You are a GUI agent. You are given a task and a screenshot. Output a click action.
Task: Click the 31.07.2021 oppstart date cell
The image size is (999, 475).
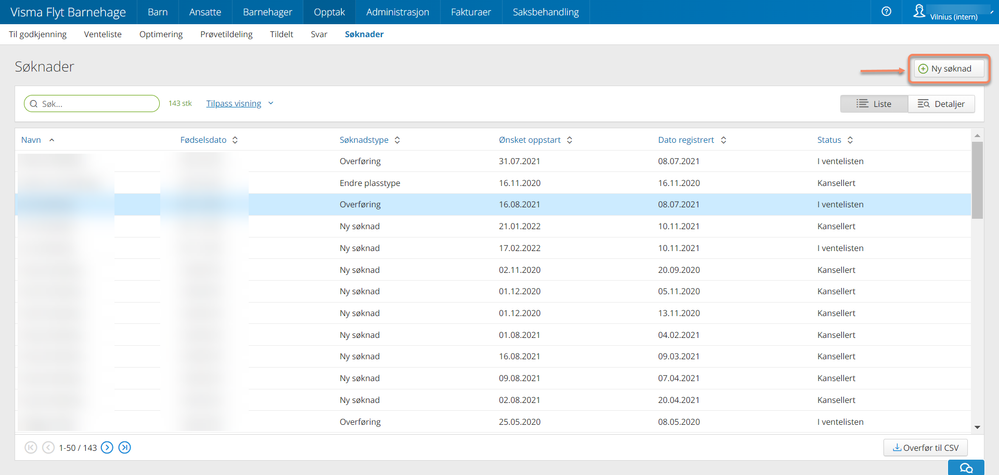[520, 161]
